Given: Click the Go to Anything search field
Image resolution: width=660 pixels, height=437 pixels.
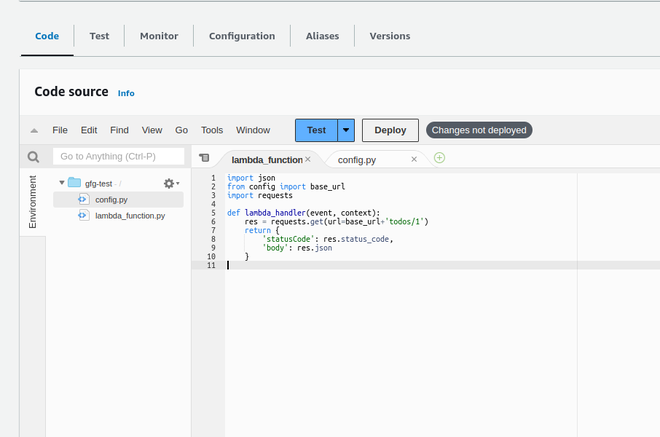Looking at the screenshot, I should click(119, 157).
